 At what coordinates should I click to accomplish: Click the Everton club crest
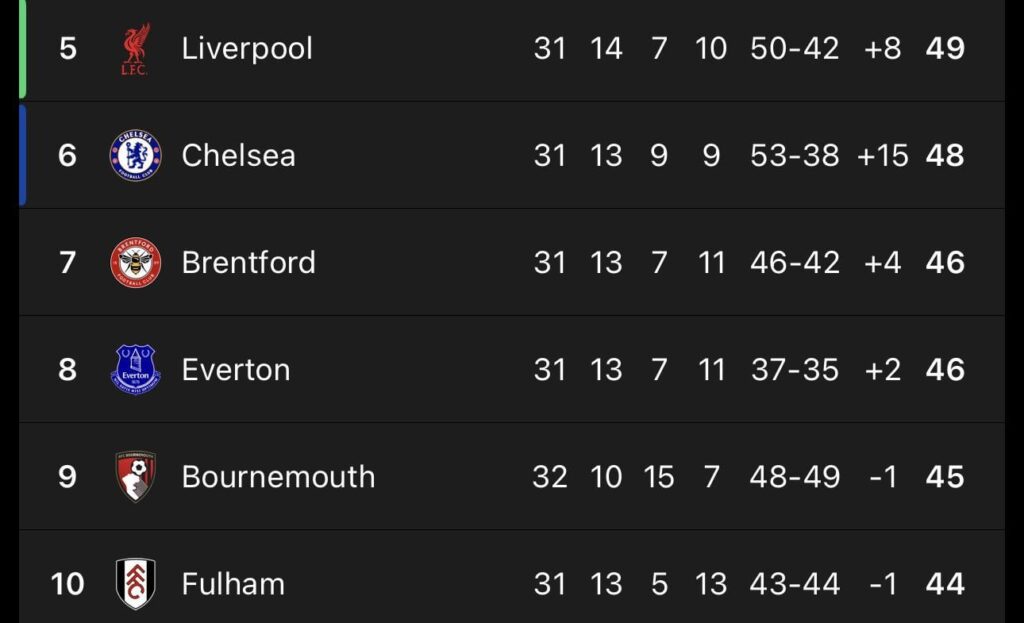[x=135, y=370]
